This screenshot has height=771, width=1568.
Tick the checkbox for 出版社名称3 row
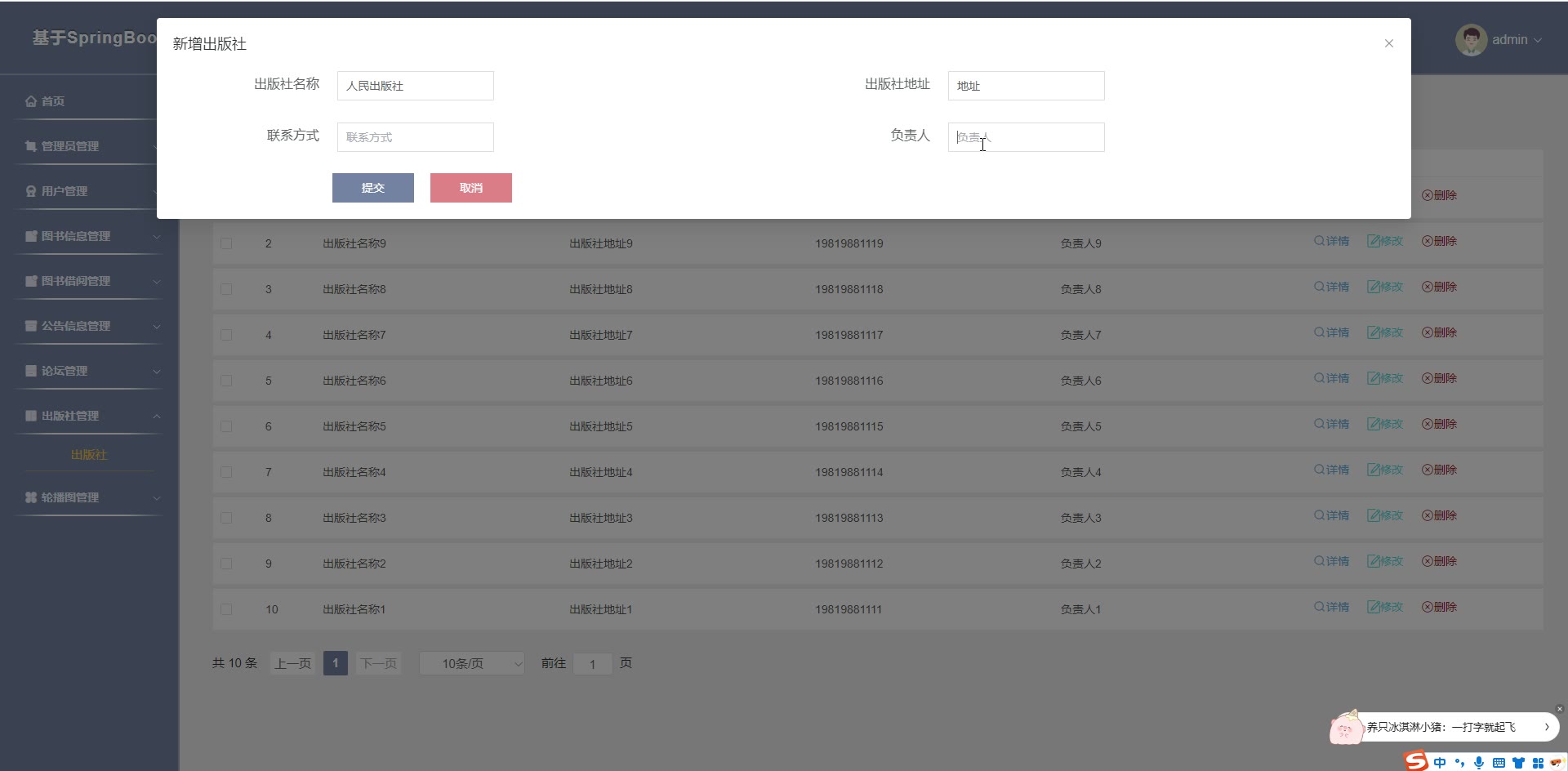click(226, 518)
